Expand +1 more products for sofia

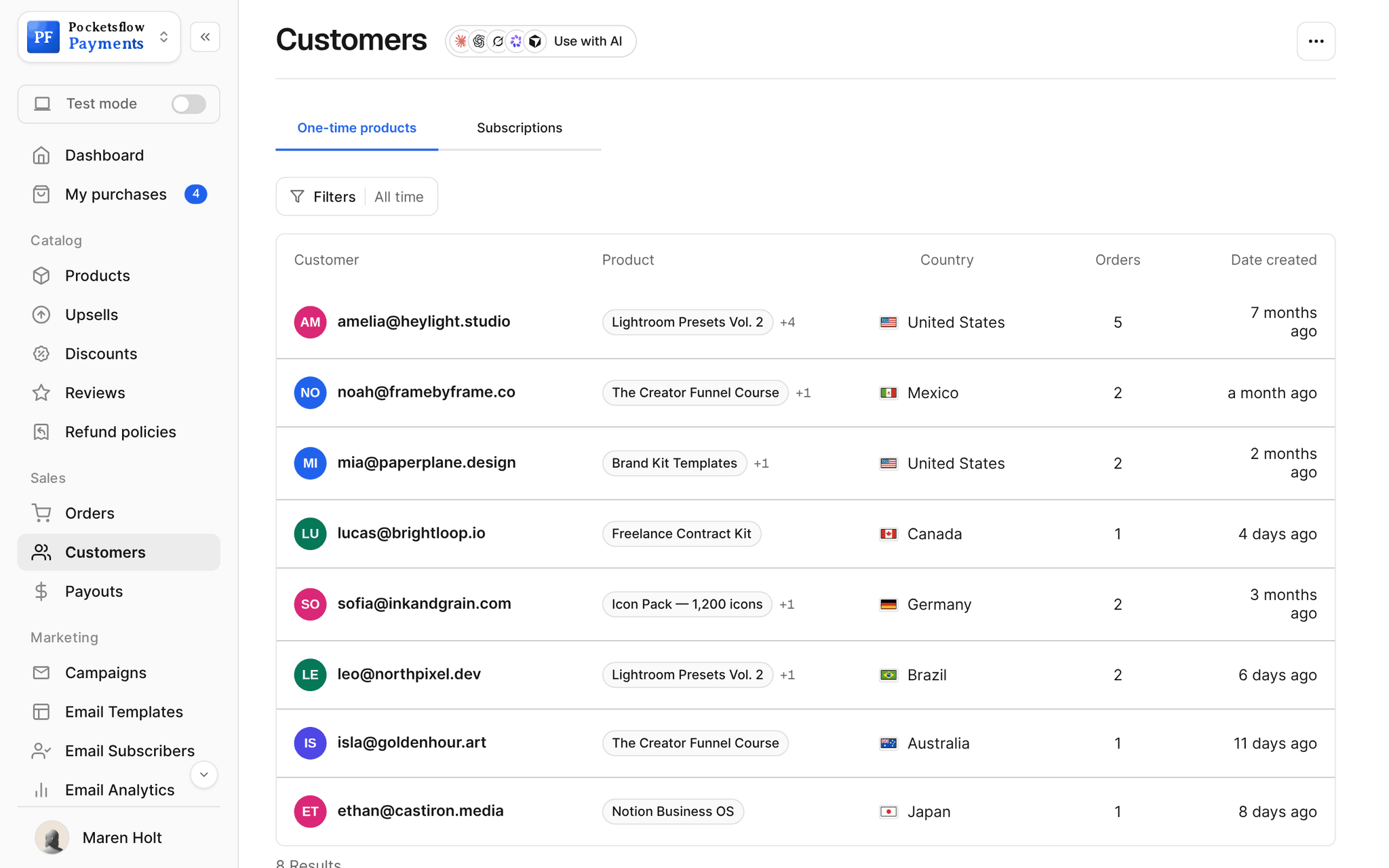pos(787,604)
